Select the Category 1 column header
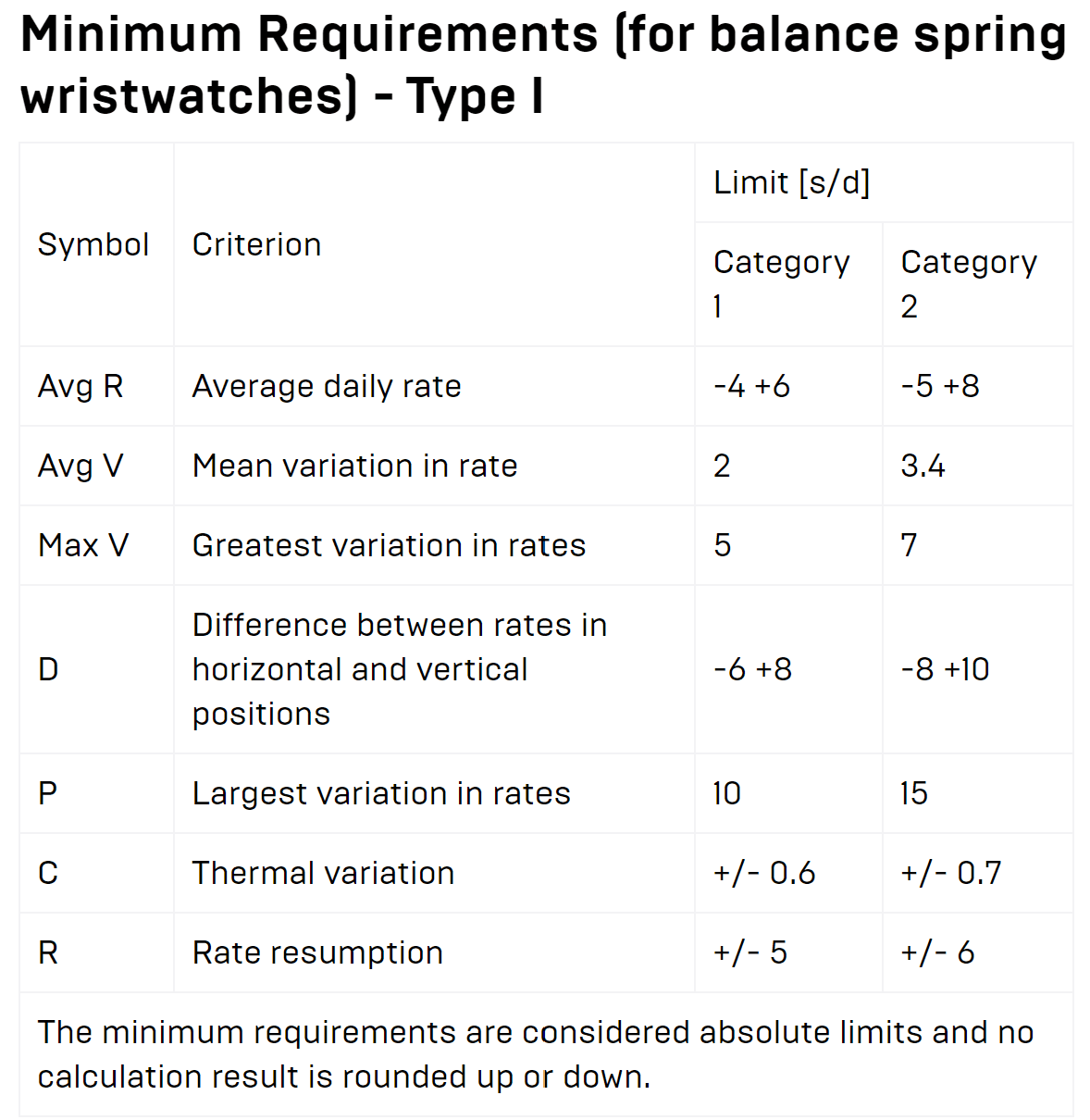Image resolution: width=1090 pixels, height=1120 pixels. pyautogui.click(x=782, y=283)
